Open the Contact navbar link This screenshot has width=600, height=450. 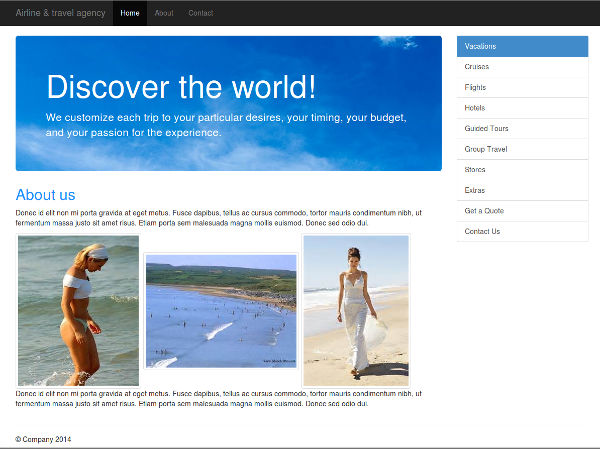pos(201,13)
